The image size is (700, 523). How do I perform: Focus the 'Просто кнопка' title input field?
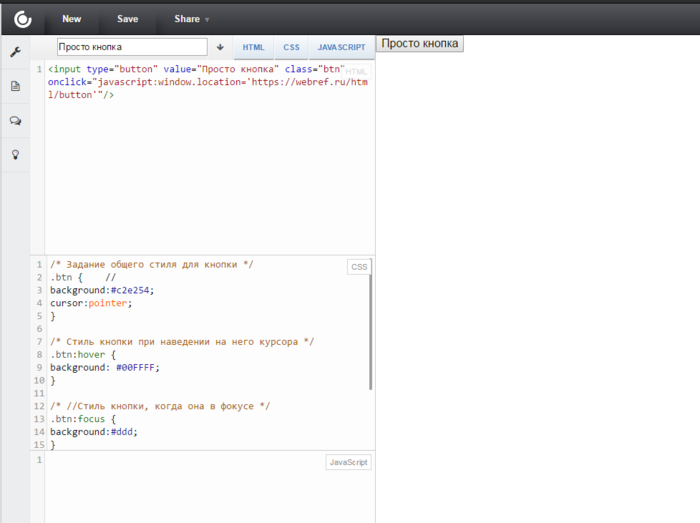[132, 47]
